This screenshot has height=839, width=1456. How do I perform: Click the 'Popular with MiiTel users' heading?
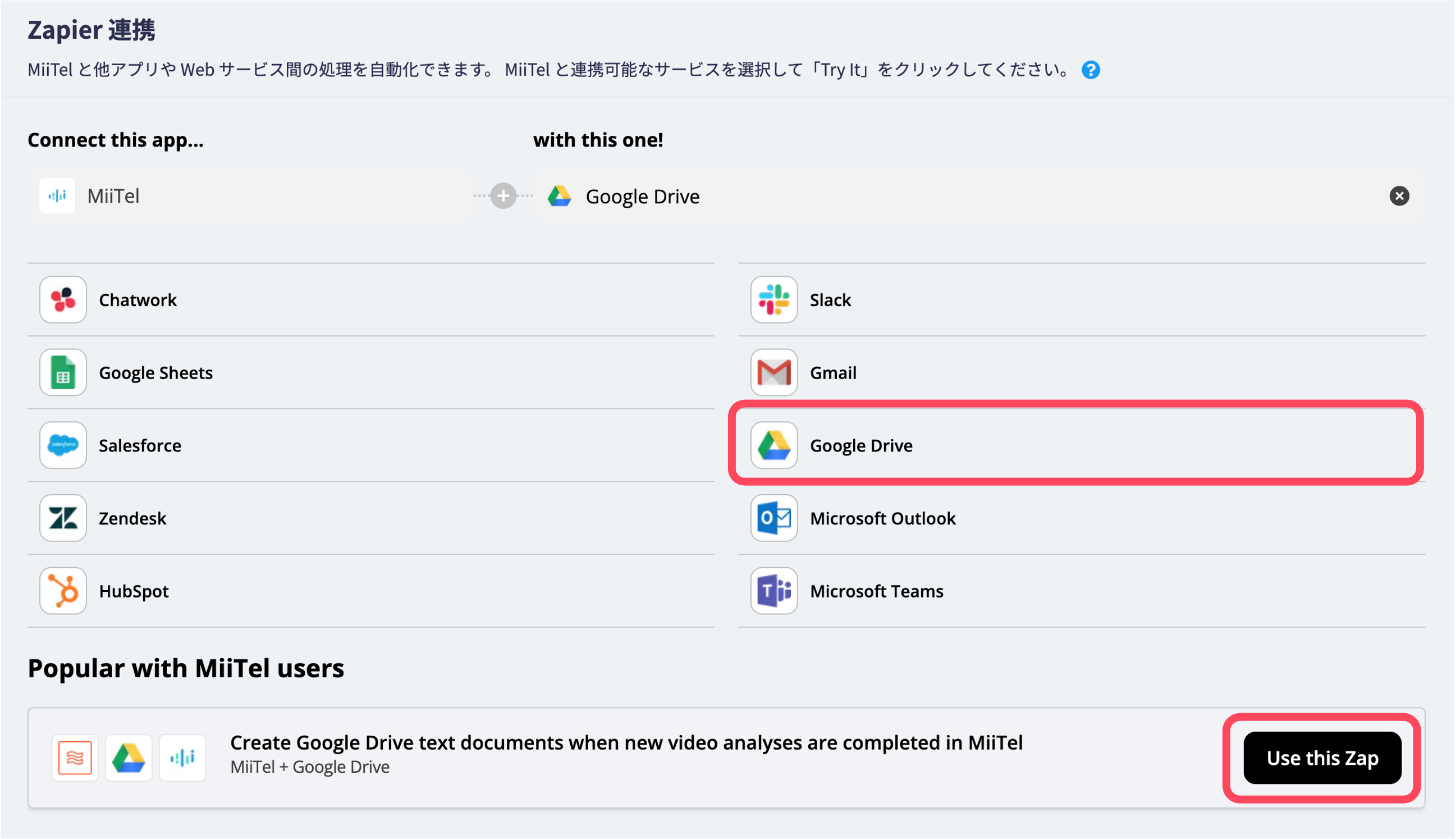click(186, 668)
